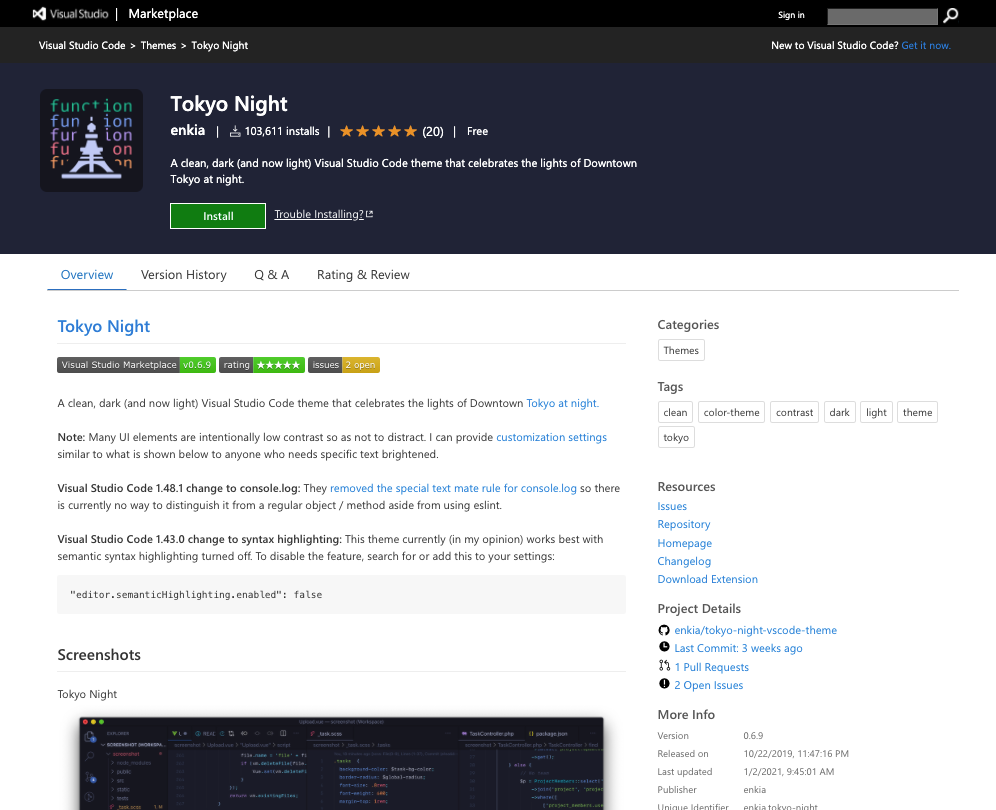996x810 pixels.
Task: Open the Repository resource link
Action: click(683, 524)
